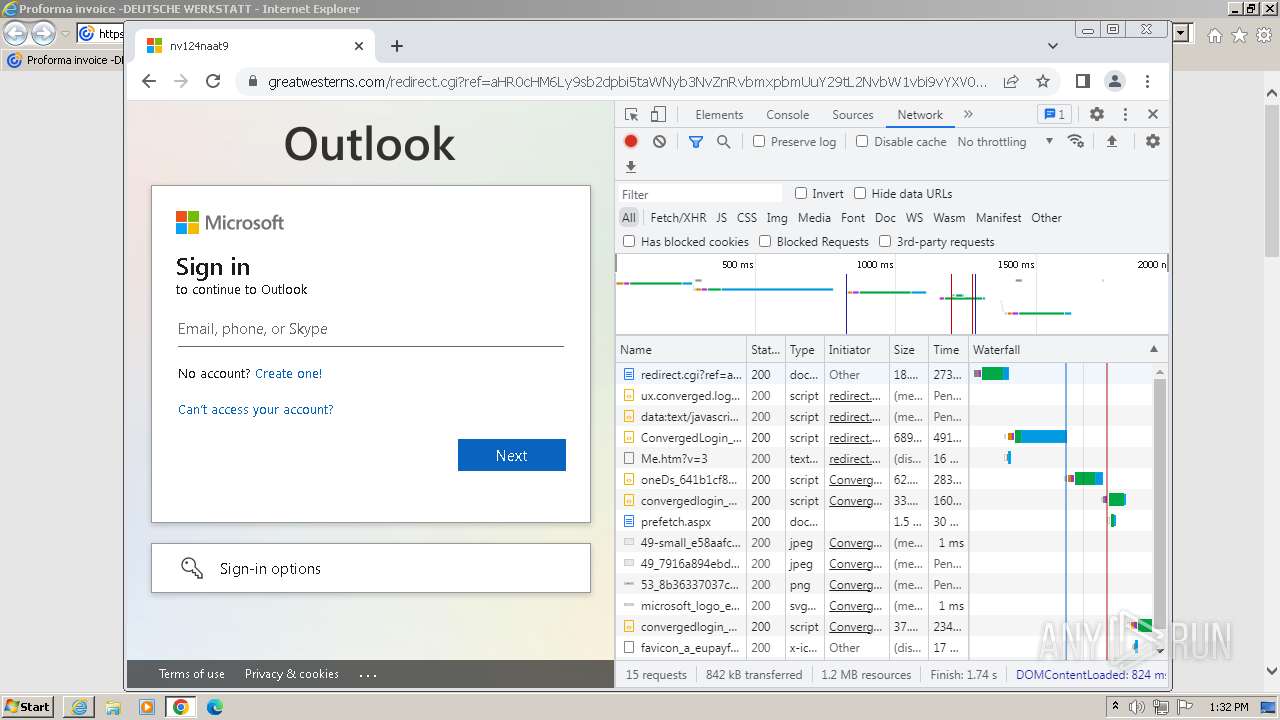Check Blocked Requests

pos(765,241)
